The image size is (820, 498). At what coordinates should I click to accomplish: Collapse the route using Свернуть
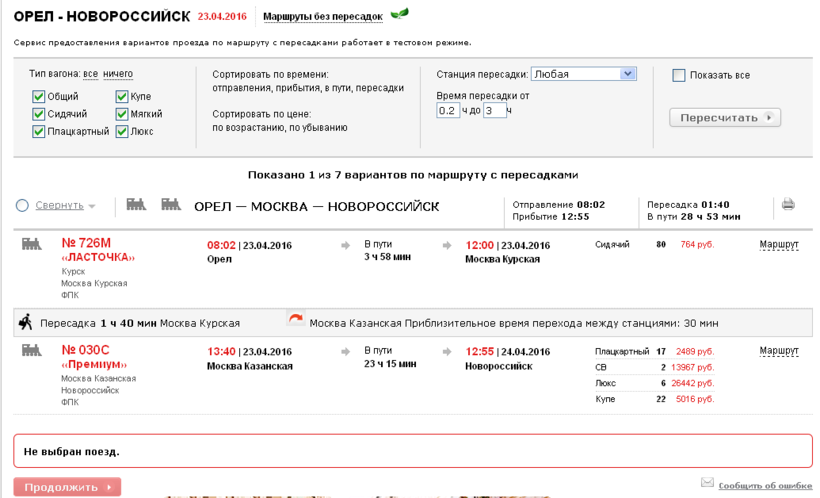pos(60,206)
